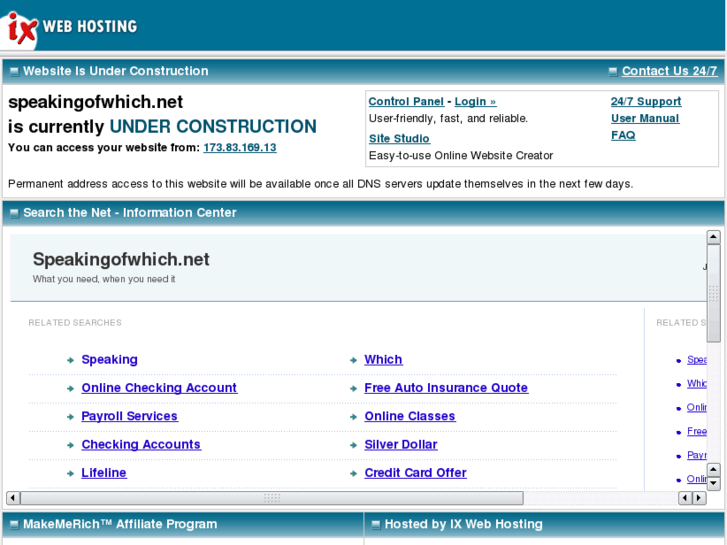Click the inner frame scrollbar up arrow
This screenshot has height=545, width=727.
[x=713, y=237]
